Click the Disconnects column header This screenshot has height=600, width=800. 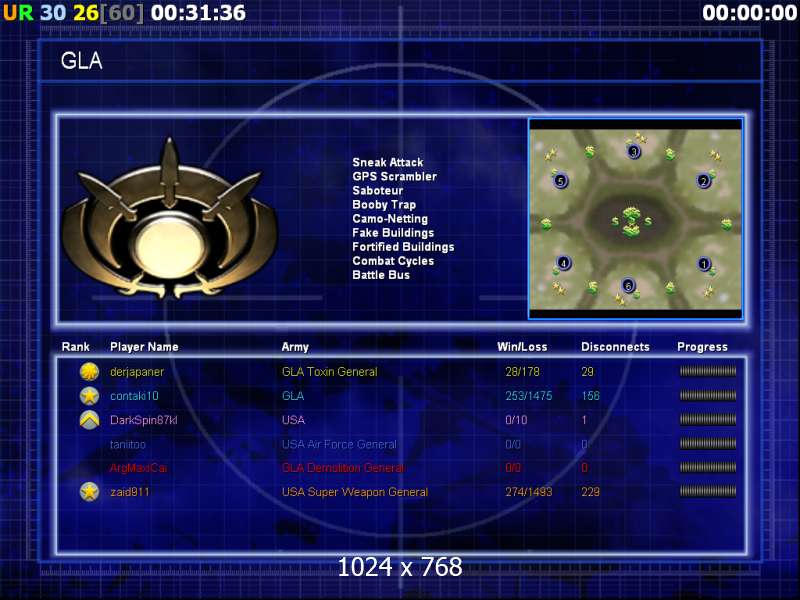615,347
